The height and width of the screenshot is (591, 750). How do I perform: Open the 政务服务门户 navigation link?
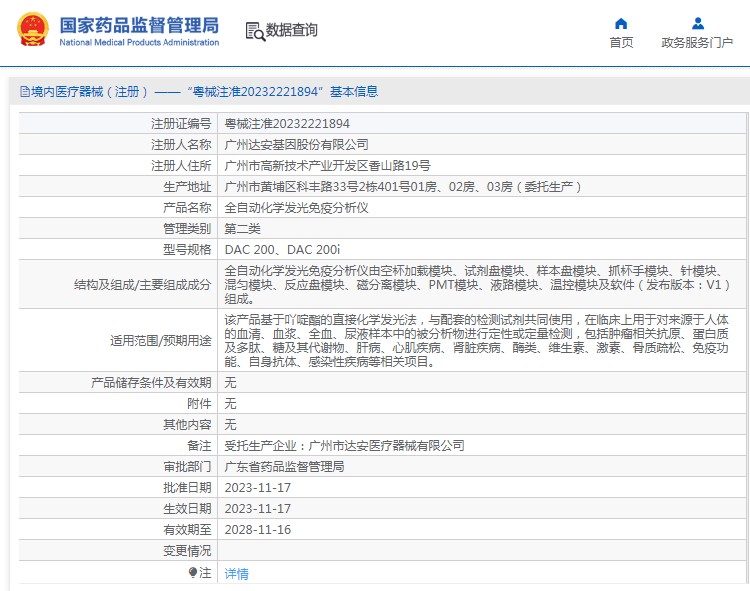coord(697,43)
